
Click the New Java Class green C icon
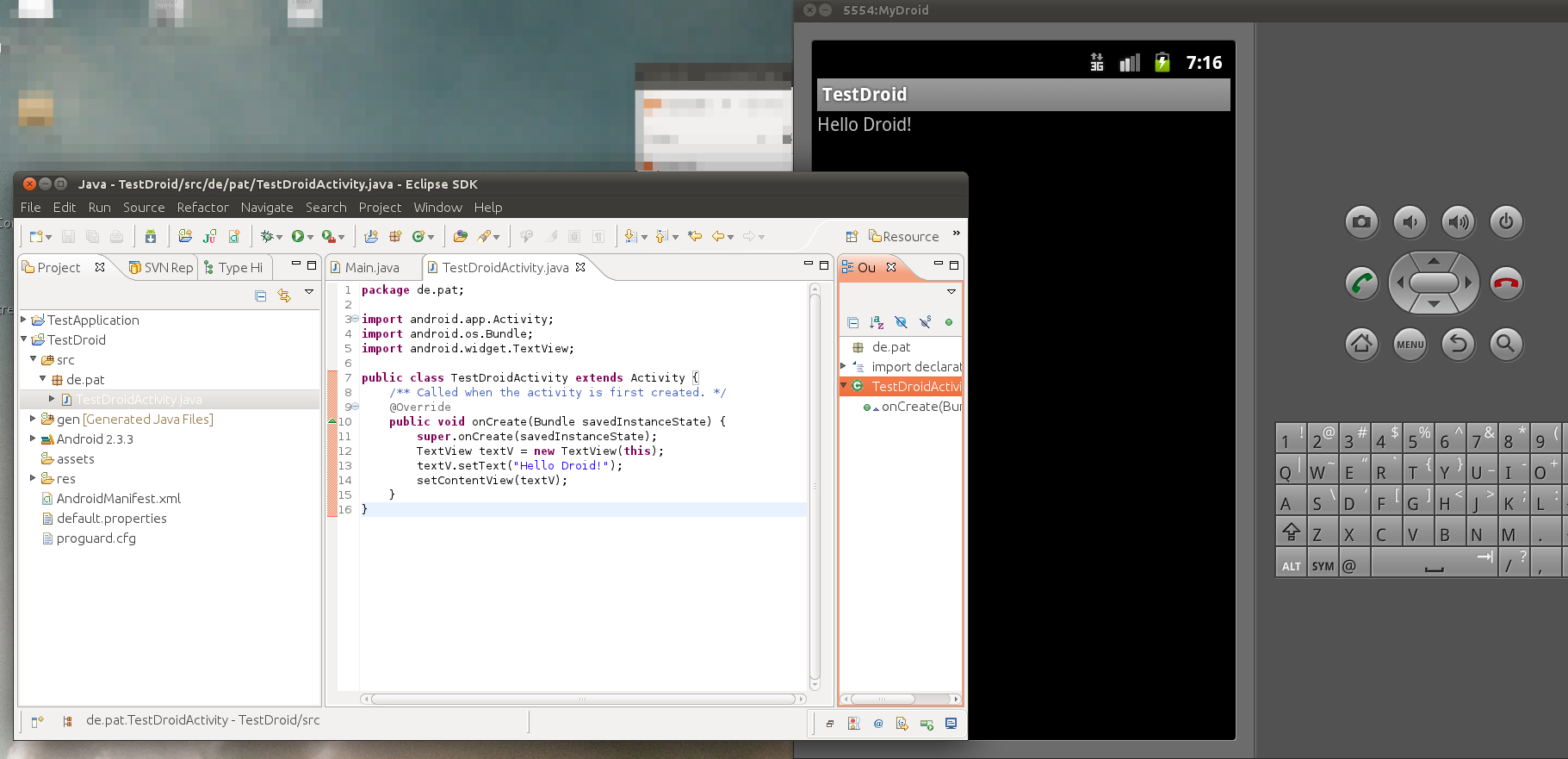pyautogui.click(x=418, y=236)
